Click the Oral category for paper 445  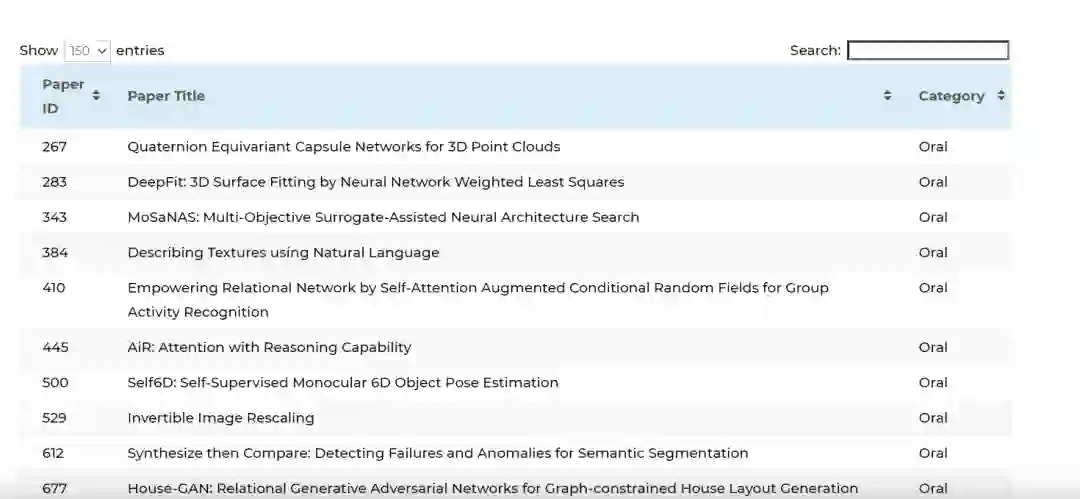point(932,348)
